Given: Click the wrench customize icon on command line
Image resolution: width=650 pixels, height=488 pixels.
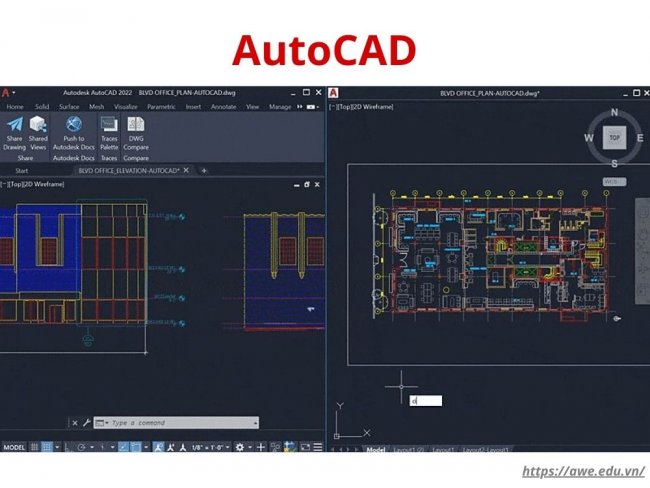Looking at the screenshot, I should tap(87, 423).
